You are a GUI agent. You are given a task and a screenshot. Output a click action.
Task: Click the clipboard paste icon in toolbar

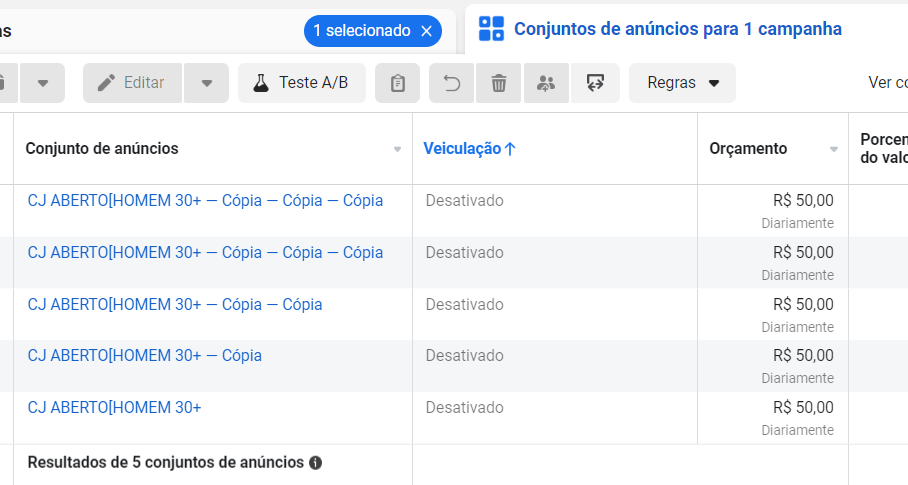[397, 83]
